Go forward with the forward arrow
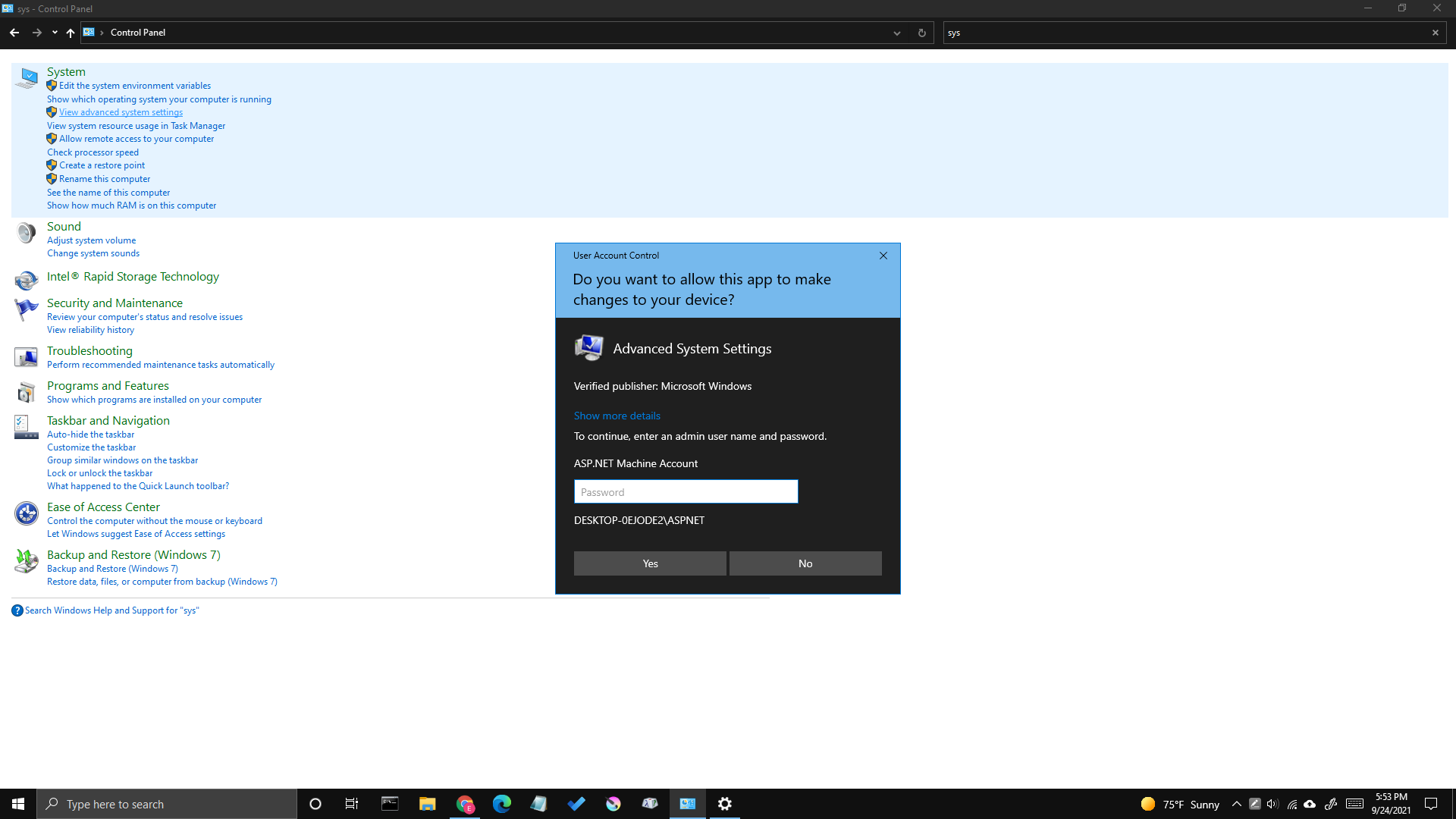 coord(36,33)
